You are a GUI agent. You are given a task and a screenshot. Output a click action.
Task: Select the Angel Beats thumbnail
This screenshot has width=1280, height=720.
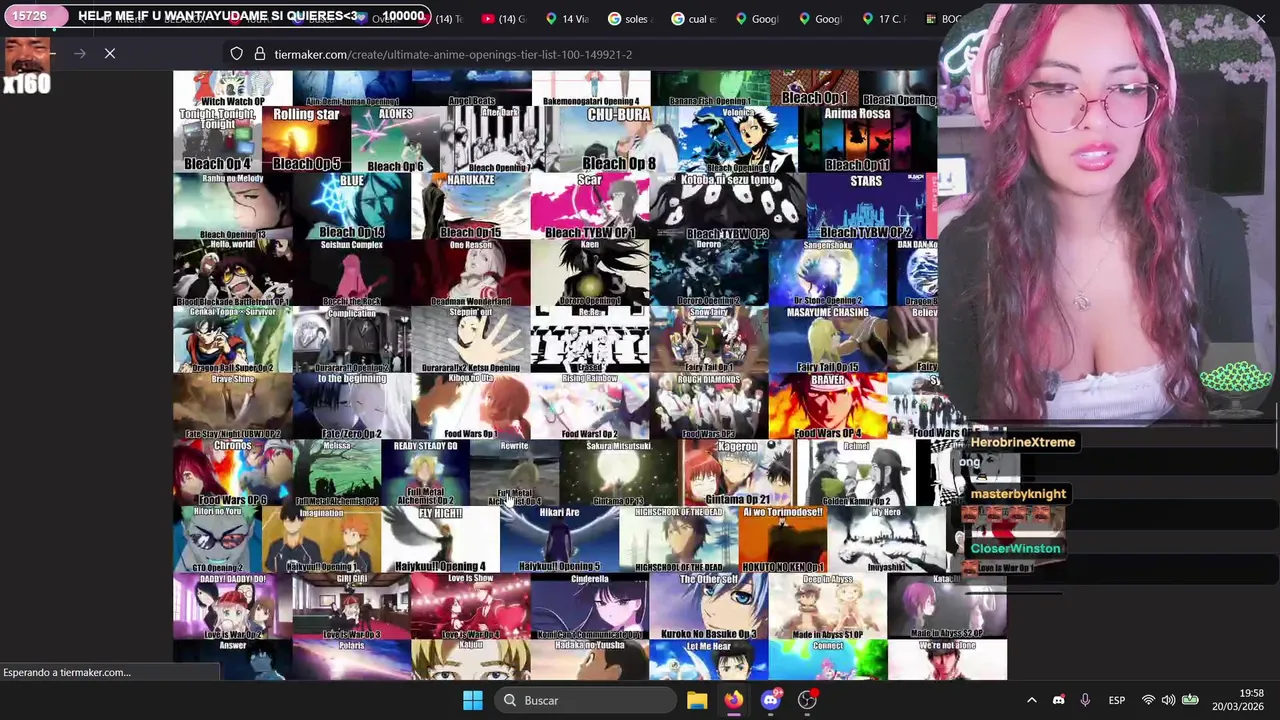[x=472, y=88]
